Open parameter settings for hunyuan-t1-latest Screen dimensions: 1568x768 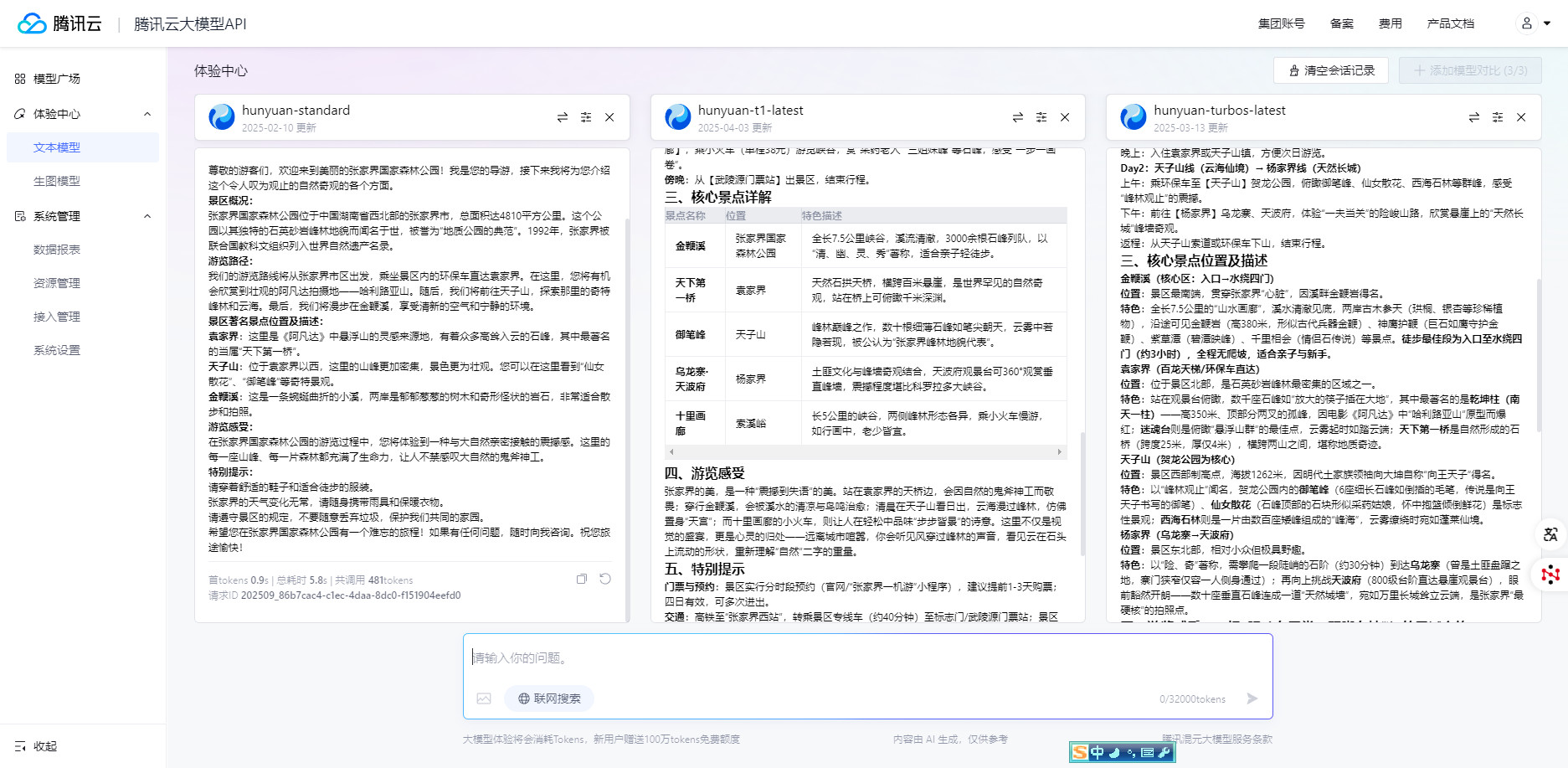[1041, 117]
